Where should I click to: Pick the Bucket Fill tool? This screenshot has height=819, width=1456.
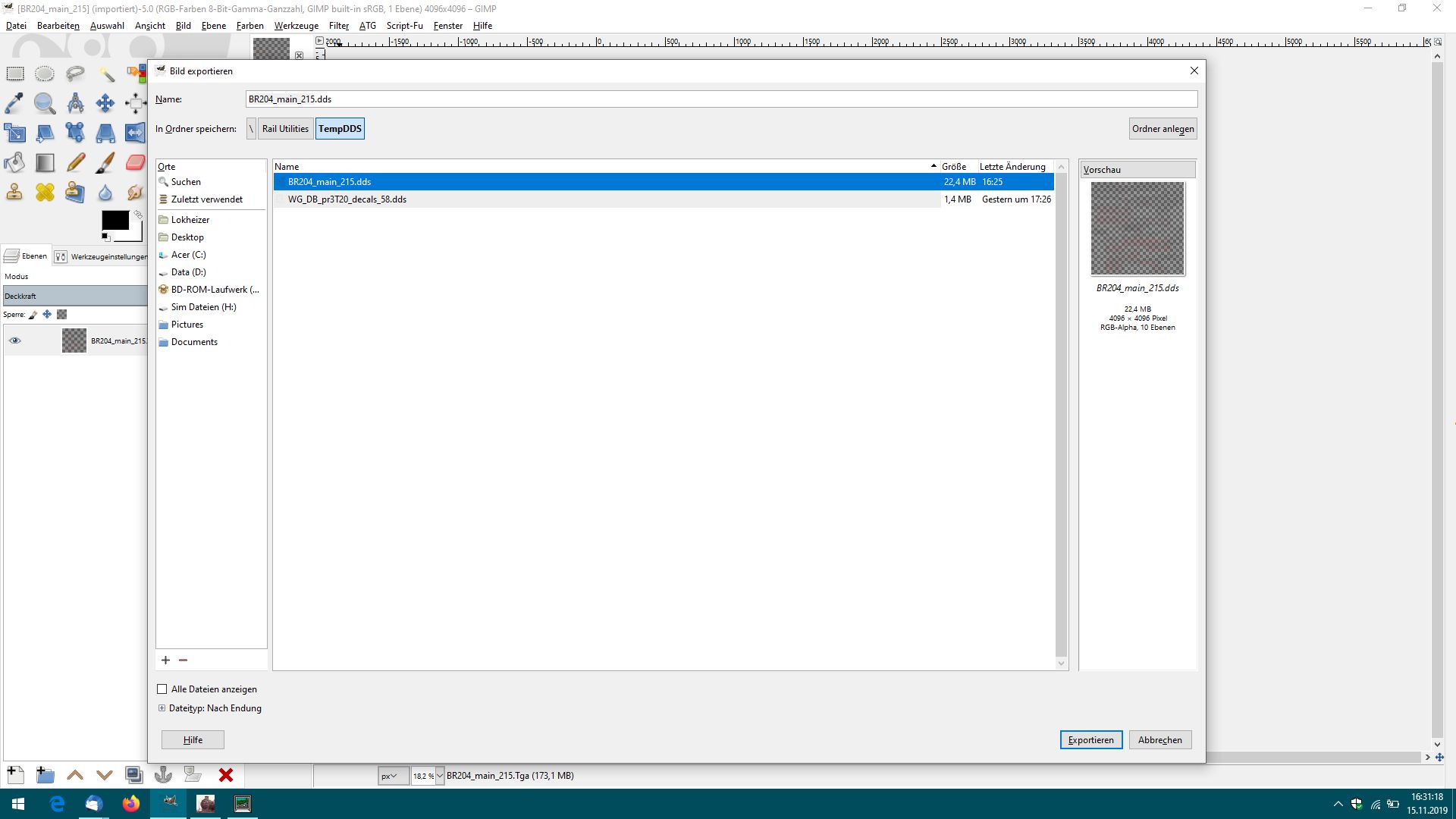click(x=14, y=162)
